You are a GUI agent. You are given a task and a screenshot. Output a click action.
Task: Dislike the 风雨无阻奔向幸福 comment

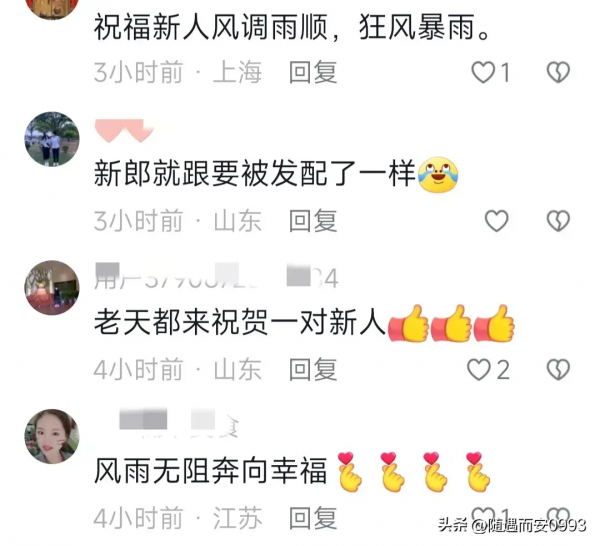click(x=558, y=515)
